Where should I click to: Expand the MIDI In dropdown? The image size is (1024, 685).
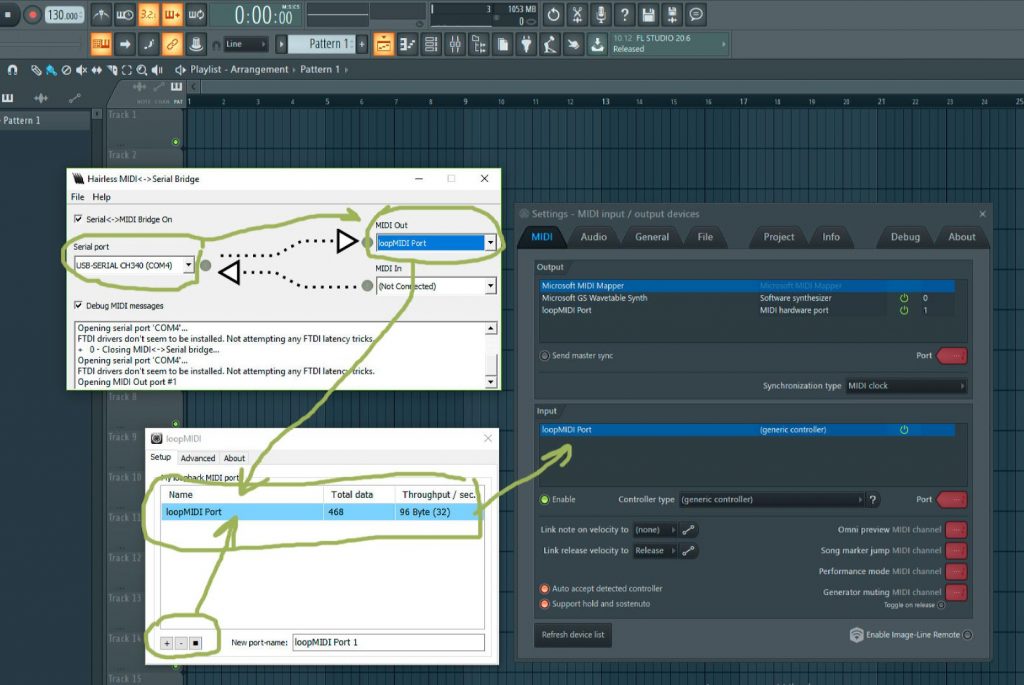(490, 286)
